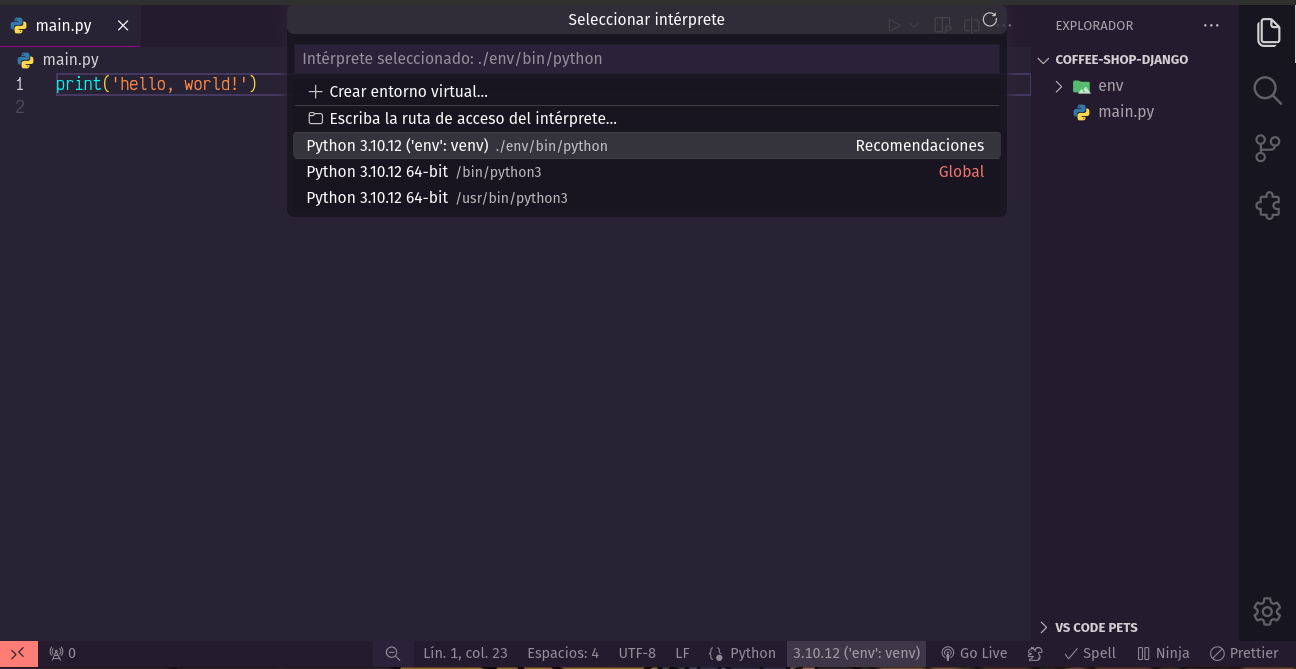Toggle Spell checker in status bar
The width and height of the screenshot is (1296, 669).
1089,653
